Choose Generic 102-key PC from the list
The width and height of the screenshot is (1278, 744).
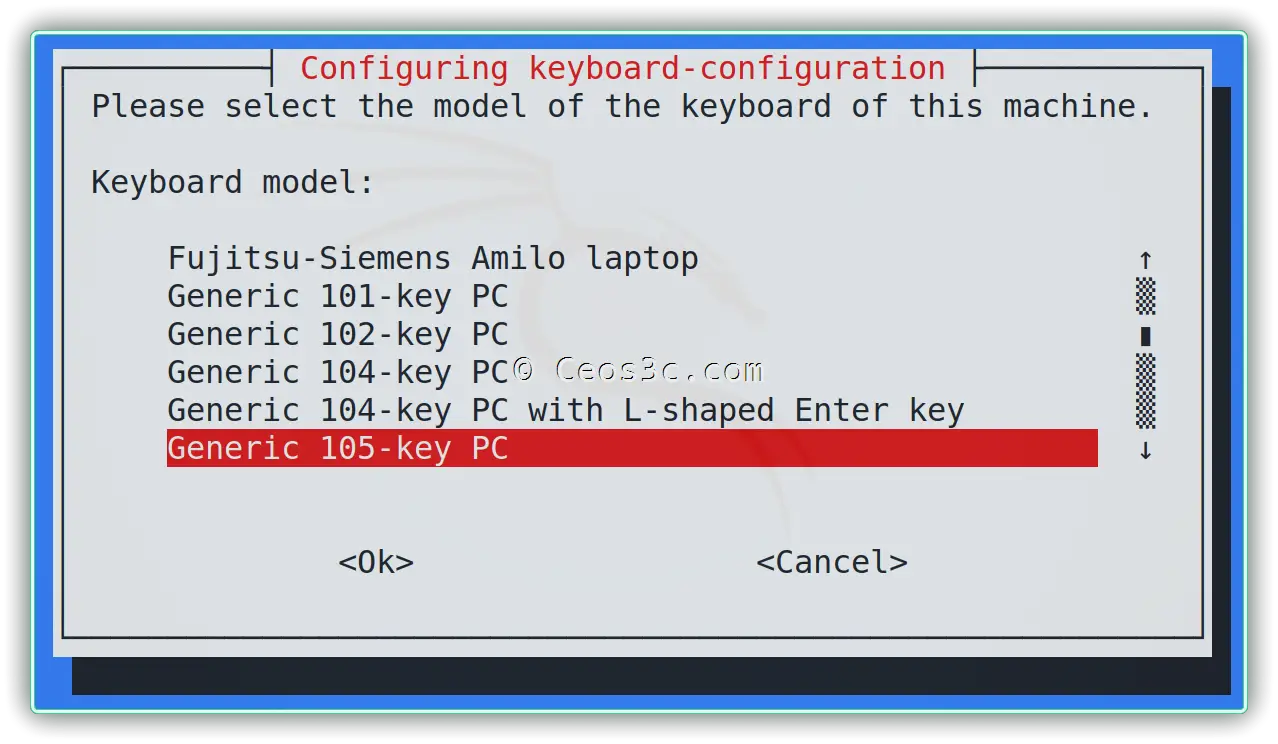338,335
